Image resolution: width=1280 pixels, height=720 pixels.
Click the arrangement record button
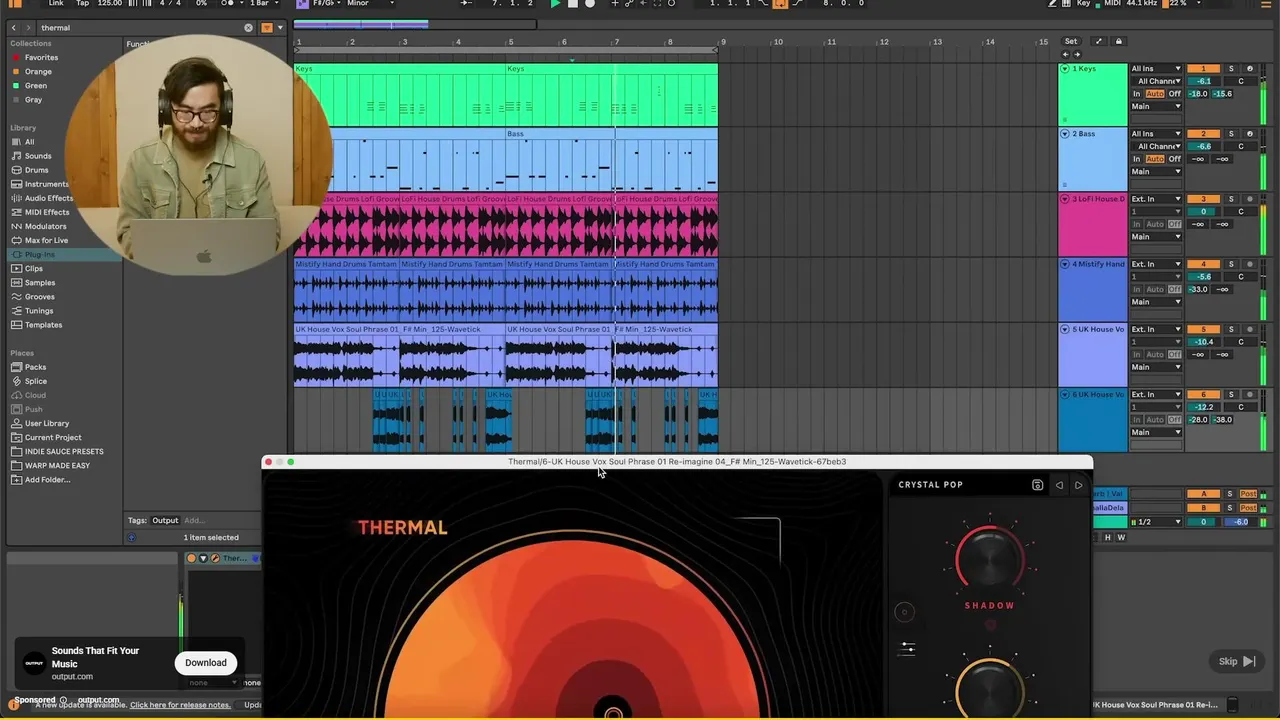click(x=589, y=4)
